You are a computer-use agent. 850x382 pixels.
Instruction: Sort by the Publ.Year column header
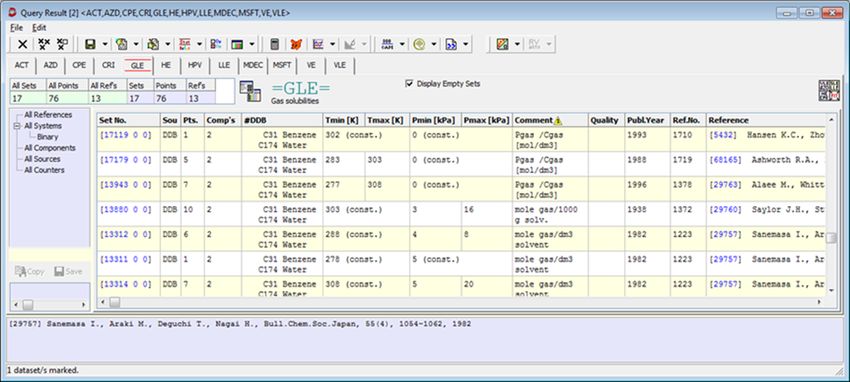(647, 120)
